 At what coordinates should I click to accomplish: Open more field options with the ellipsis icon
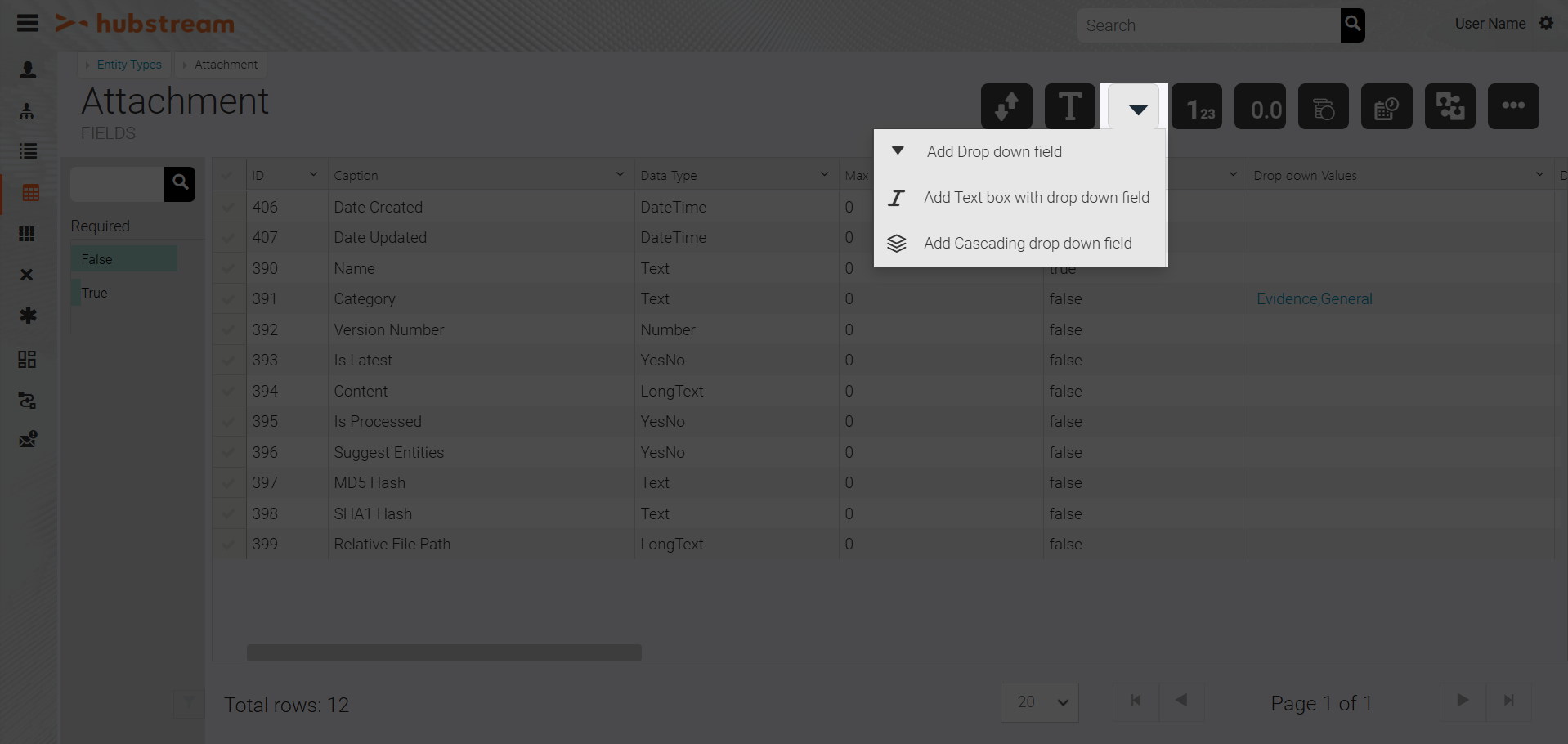point(1514,106)
